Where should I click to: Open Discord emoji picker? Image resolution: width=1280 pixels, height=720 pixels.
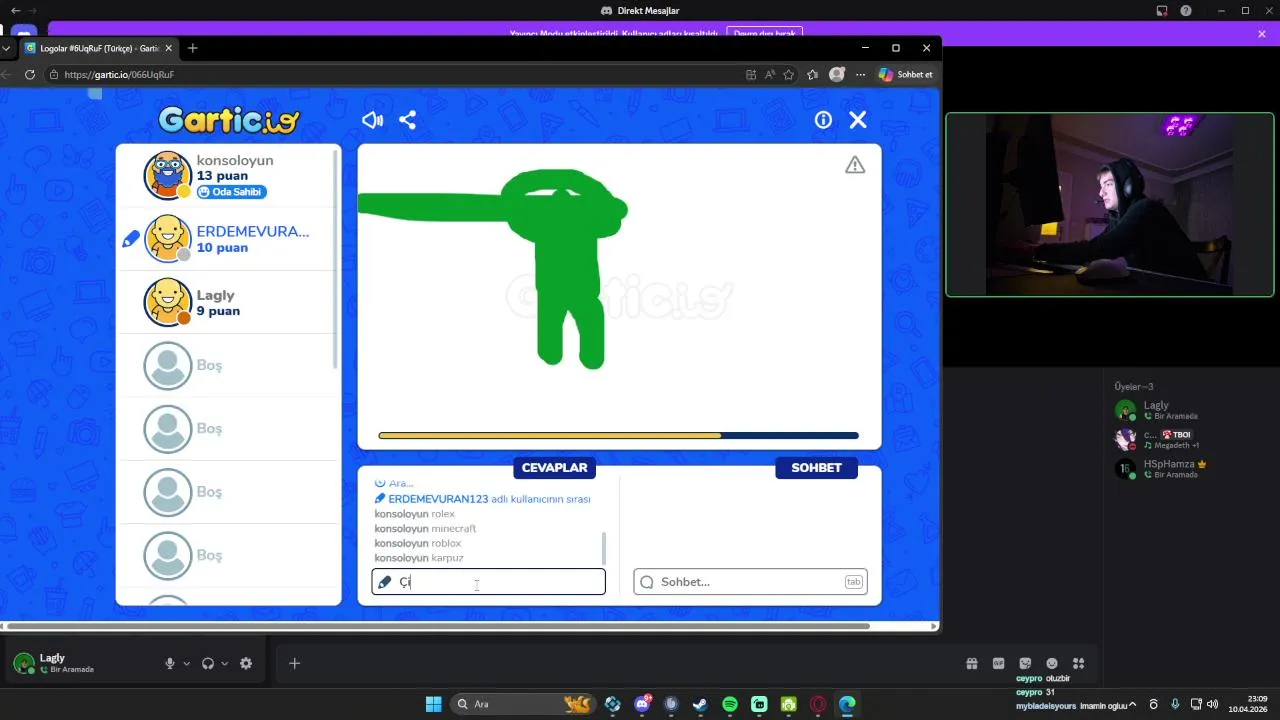pyautogui.click(x=1052, y=663)
